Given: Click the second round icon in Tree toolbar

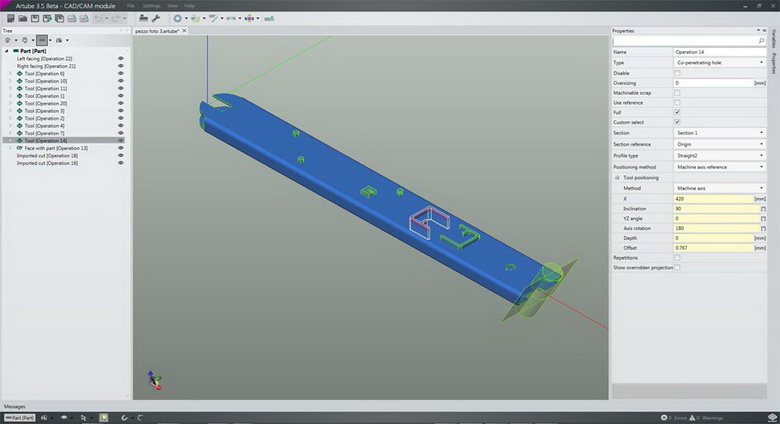Looking at the screenshot, I should pyautogui.click(x=24, y=40).
